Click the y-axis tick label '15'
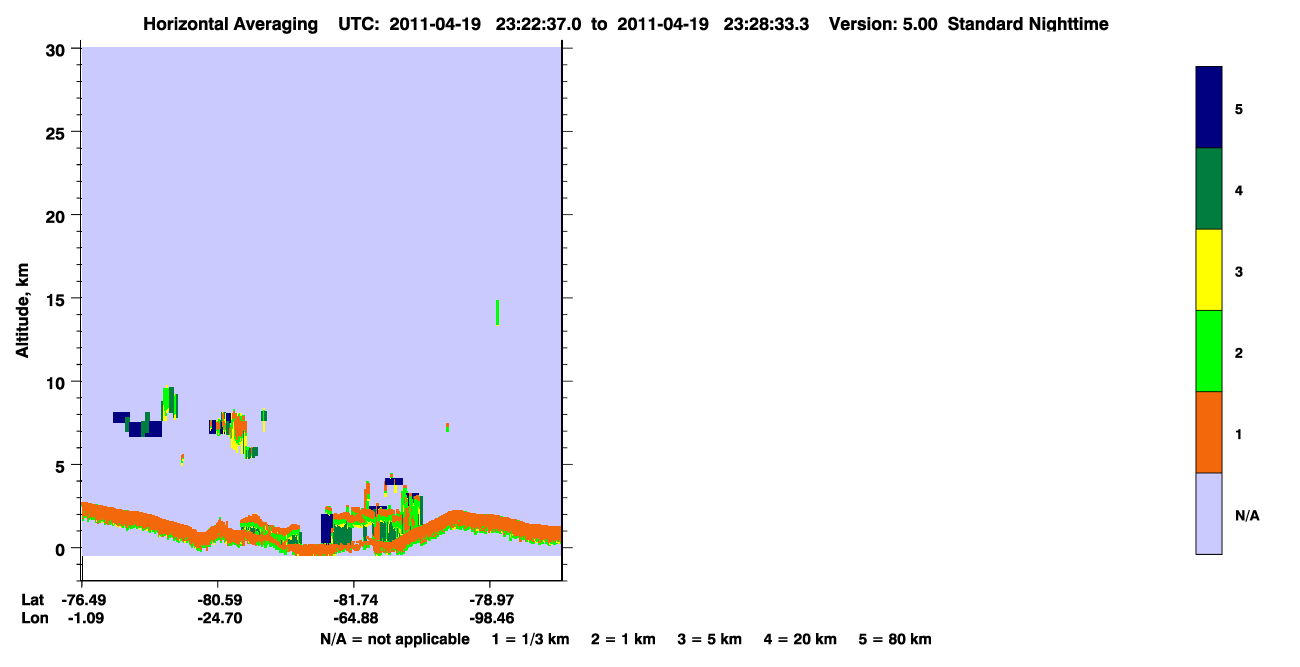The image size is (1300, 667). tap(57, 298)
